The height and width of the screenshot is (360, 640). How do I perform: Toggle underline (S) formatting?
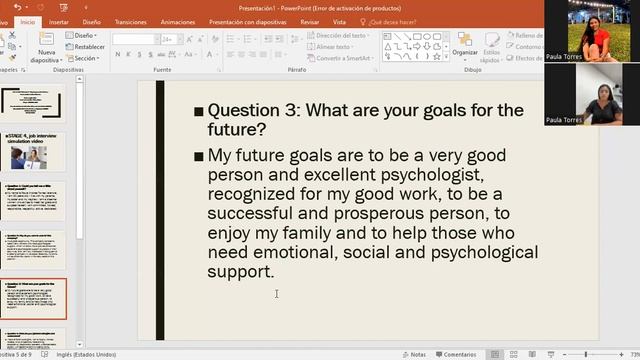(140, 54)
